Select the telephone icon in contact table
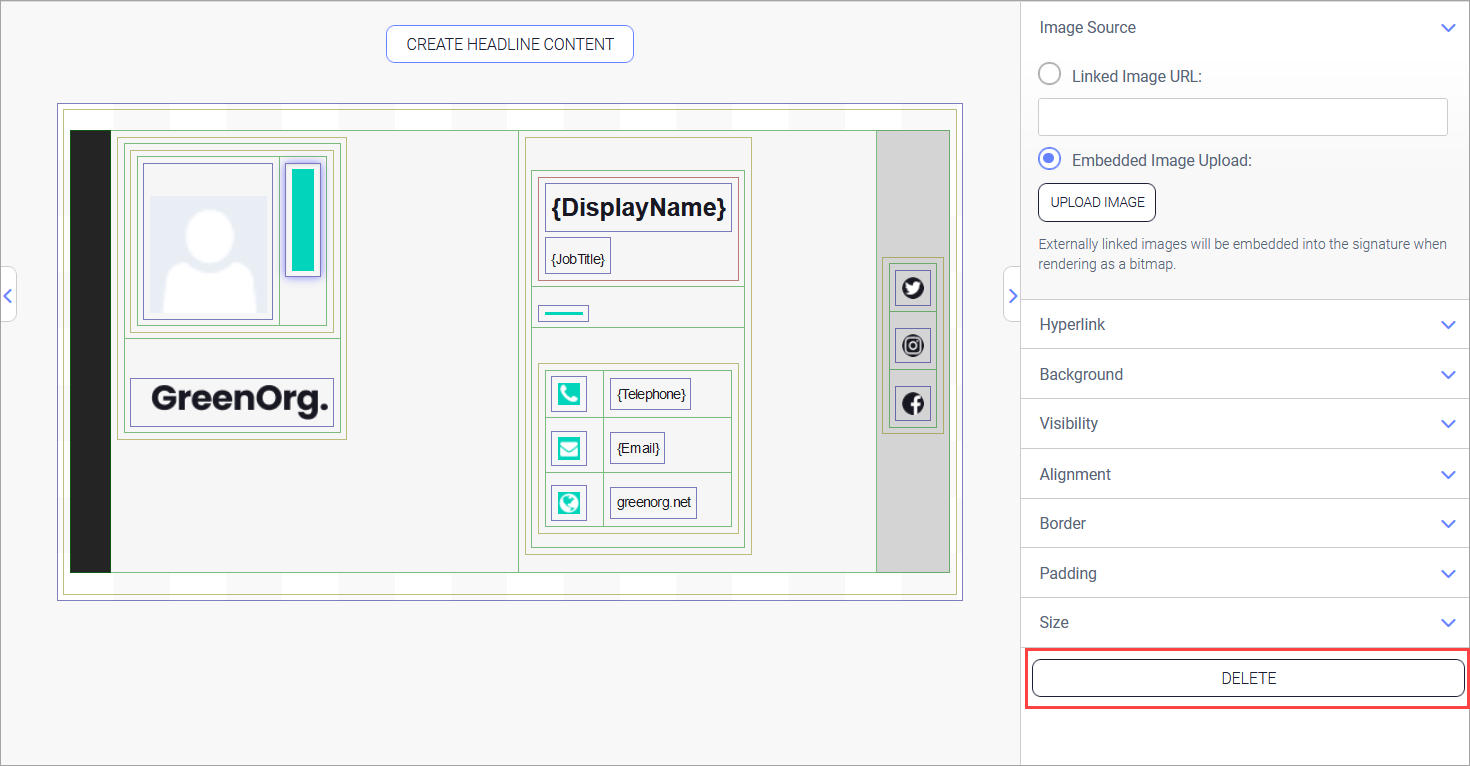The width and height of the screenshot is (1470, 766). point(568,394)
